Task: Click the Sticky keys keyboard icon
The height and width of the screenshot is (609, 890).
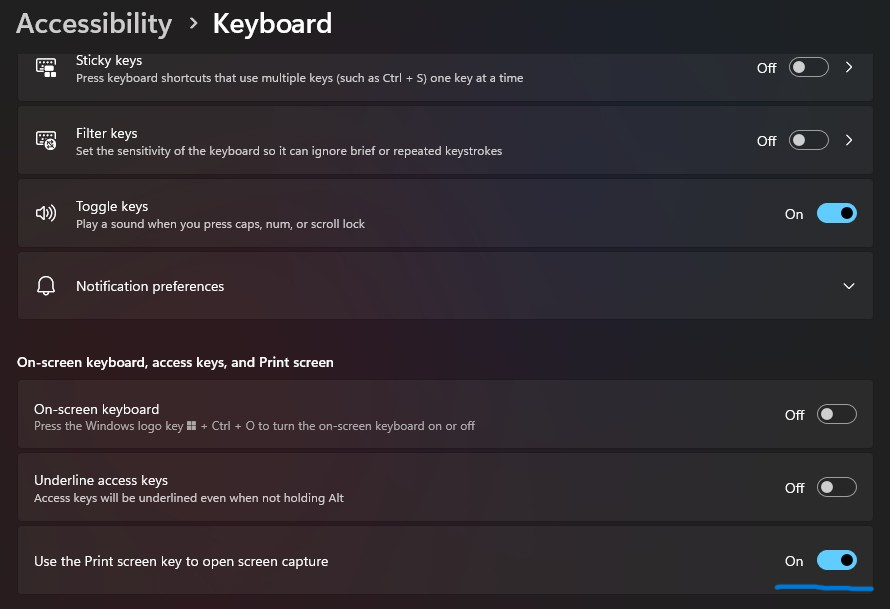Action: (x=46, y=68)
